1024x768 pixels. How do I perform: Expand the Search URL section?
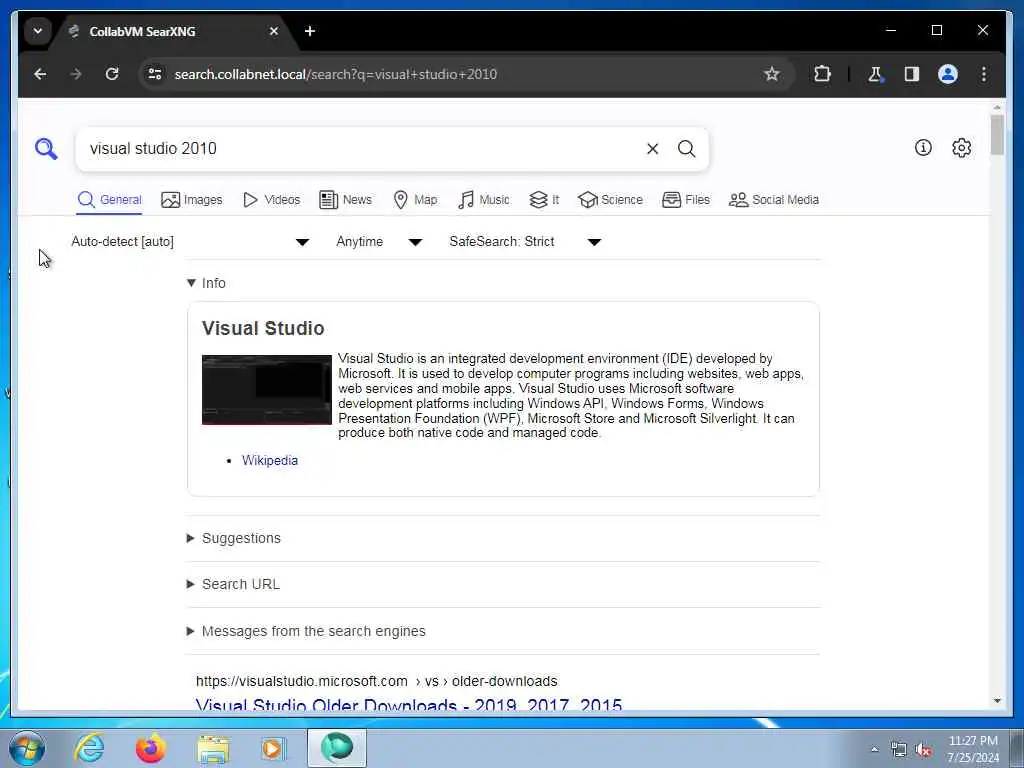[233, 584]
